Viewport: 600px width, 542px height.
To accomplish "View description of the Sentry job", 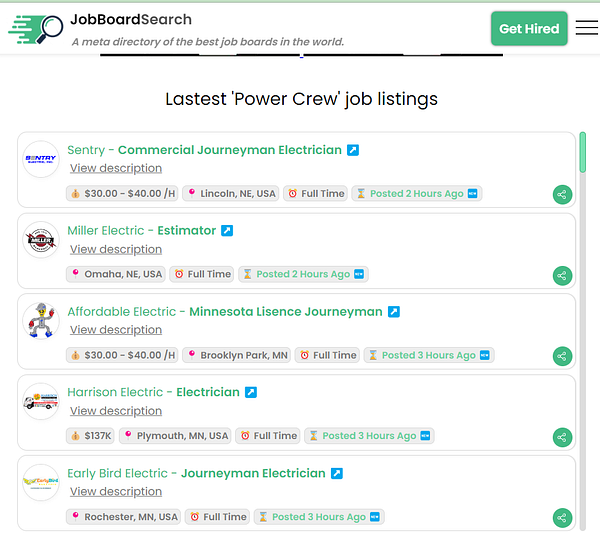I will pos(116,168).
